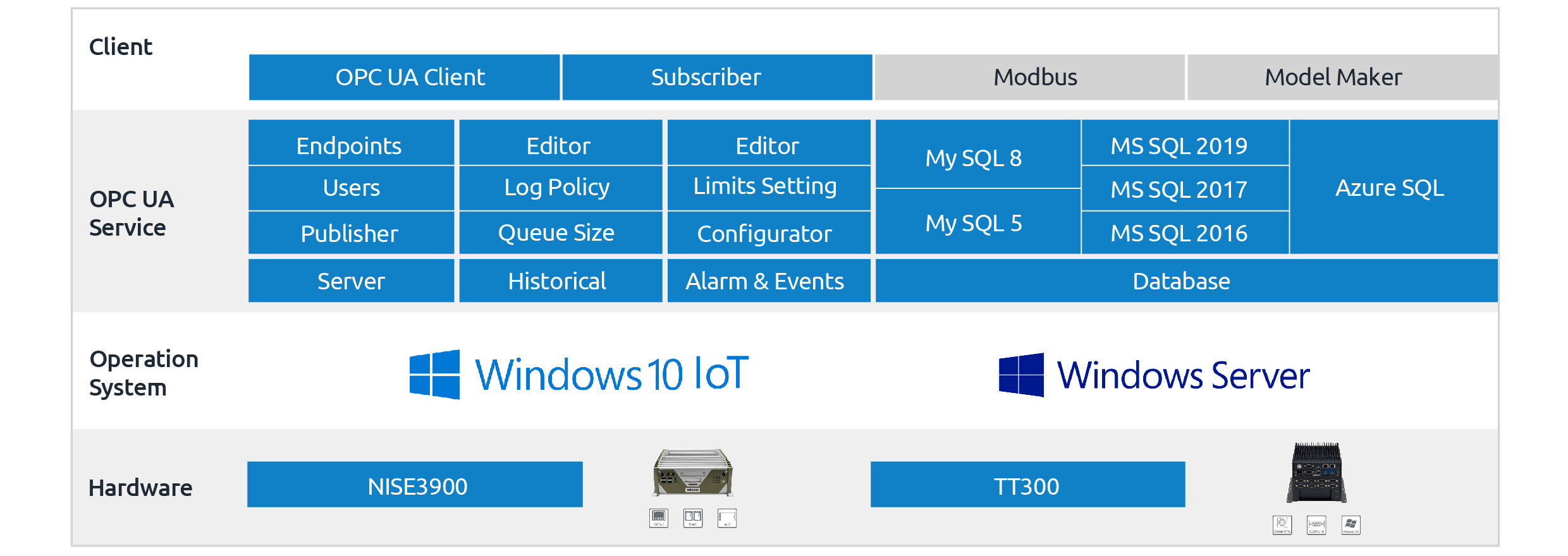Screen dimensions: 1568x556
Task: Click the 'Operation System' row heading
Action: pyautogui.click(x=144, y=373)
